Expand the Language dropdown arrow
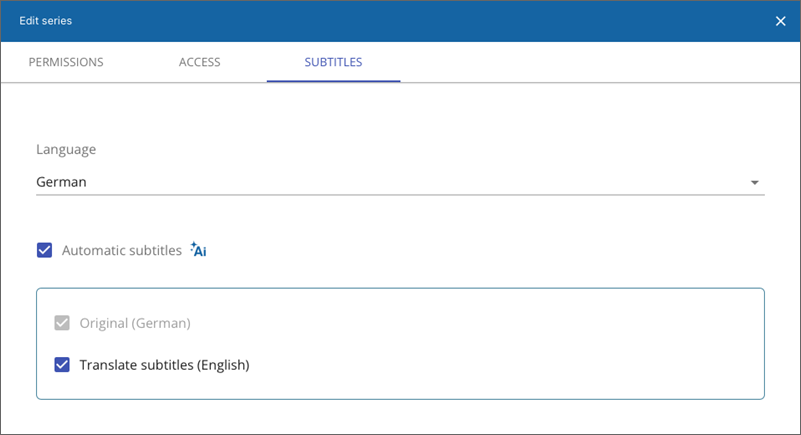801x435 pixels. click(755, 183)
